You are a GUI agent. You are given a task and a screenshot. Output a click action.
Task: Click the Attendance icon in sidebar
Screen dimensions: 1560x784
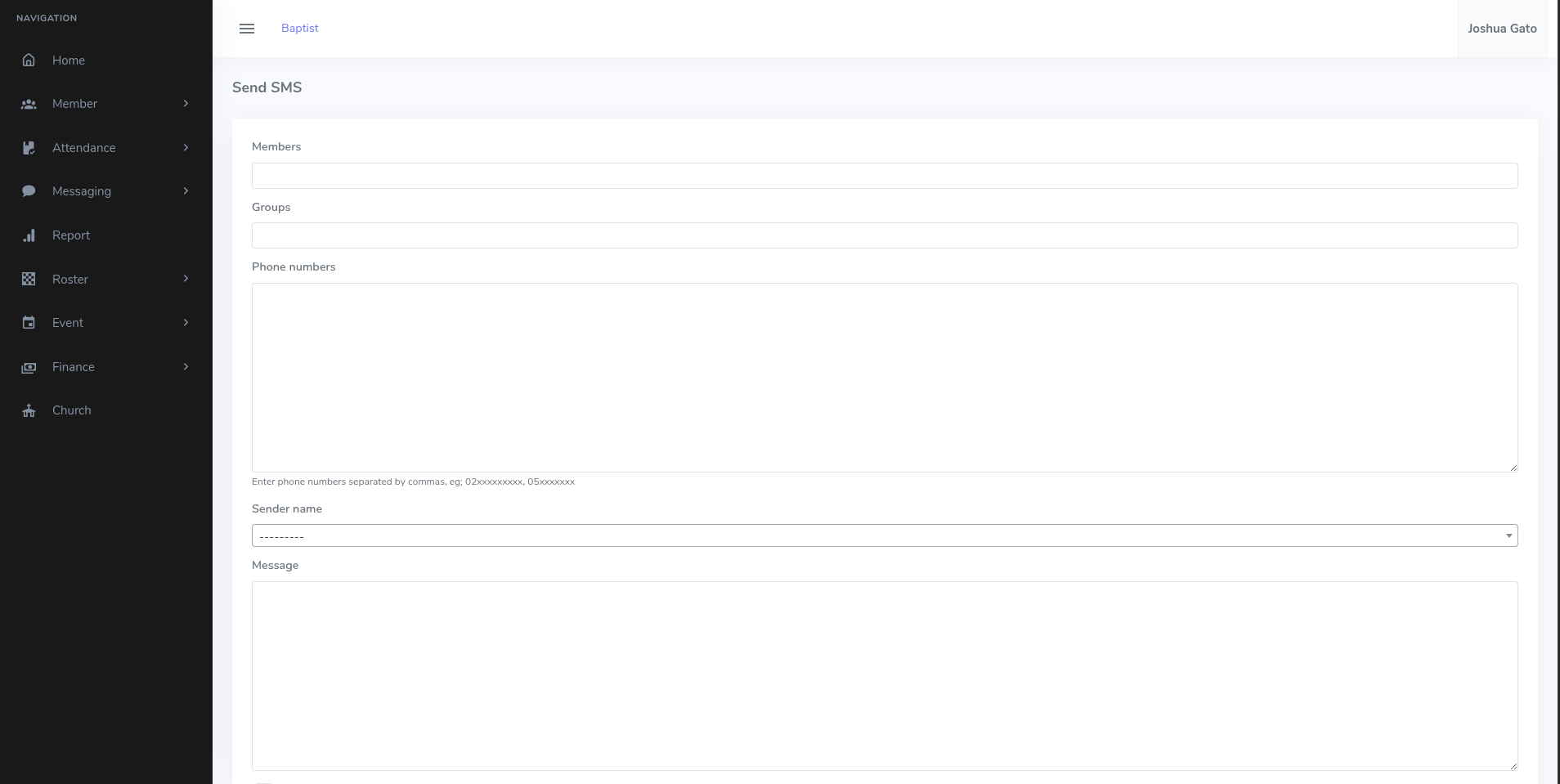(29, 148)
